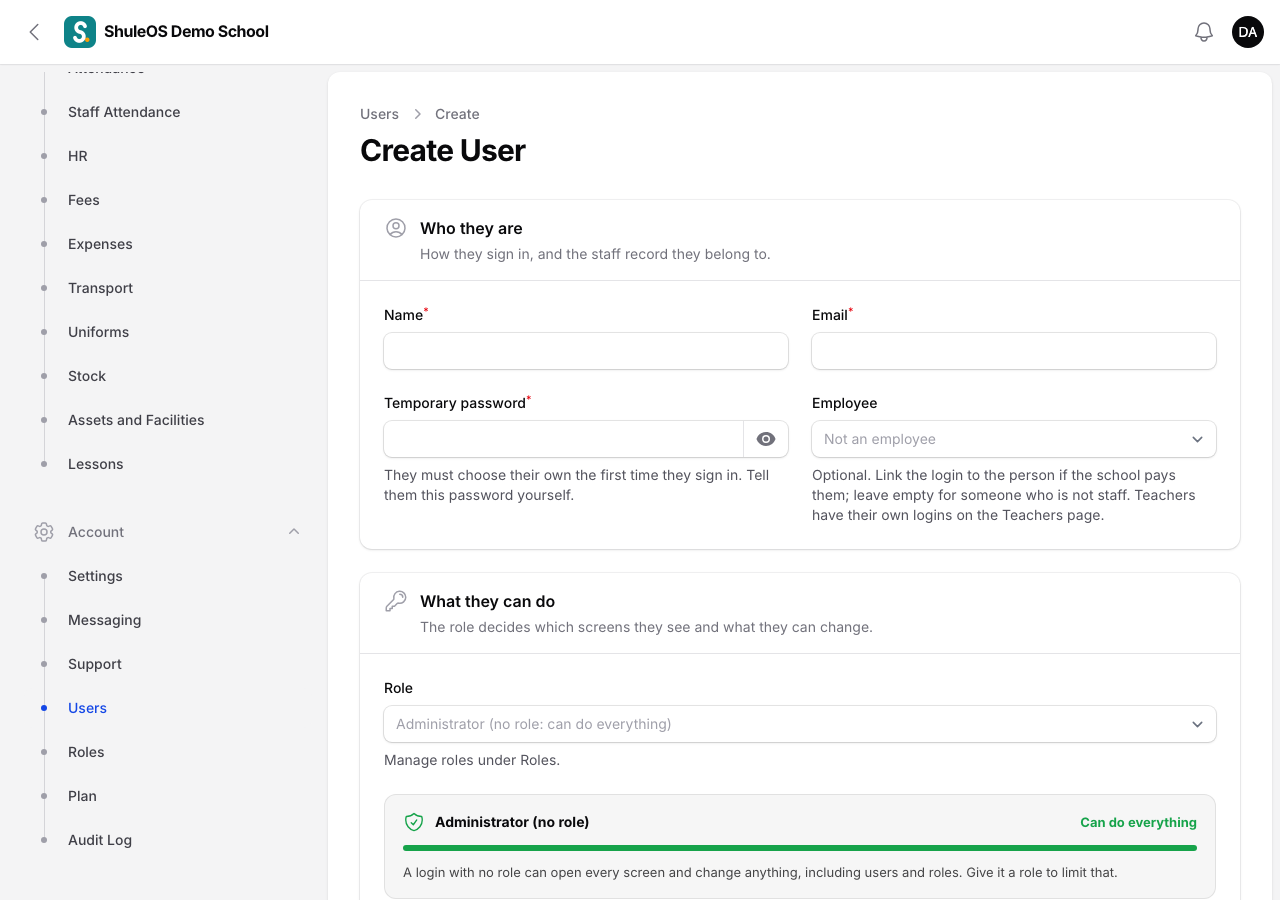Open the Expenses sidebar item

[x=100, y=244]
